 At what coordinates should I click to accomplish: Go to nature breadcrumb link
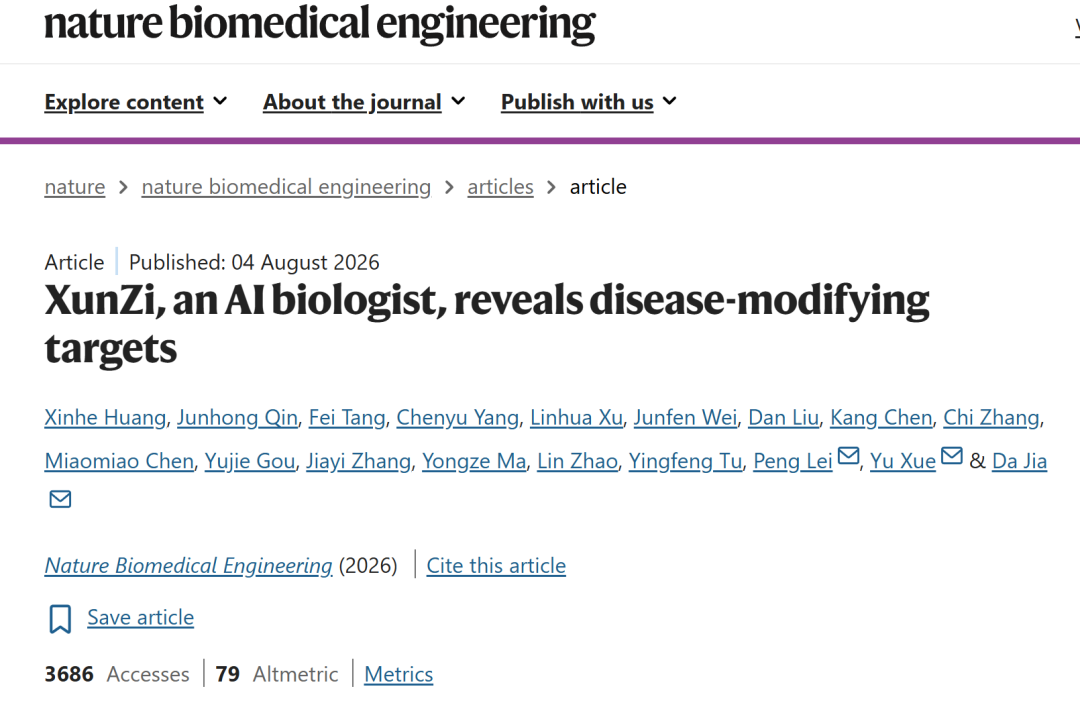click(x=75, y=187)
